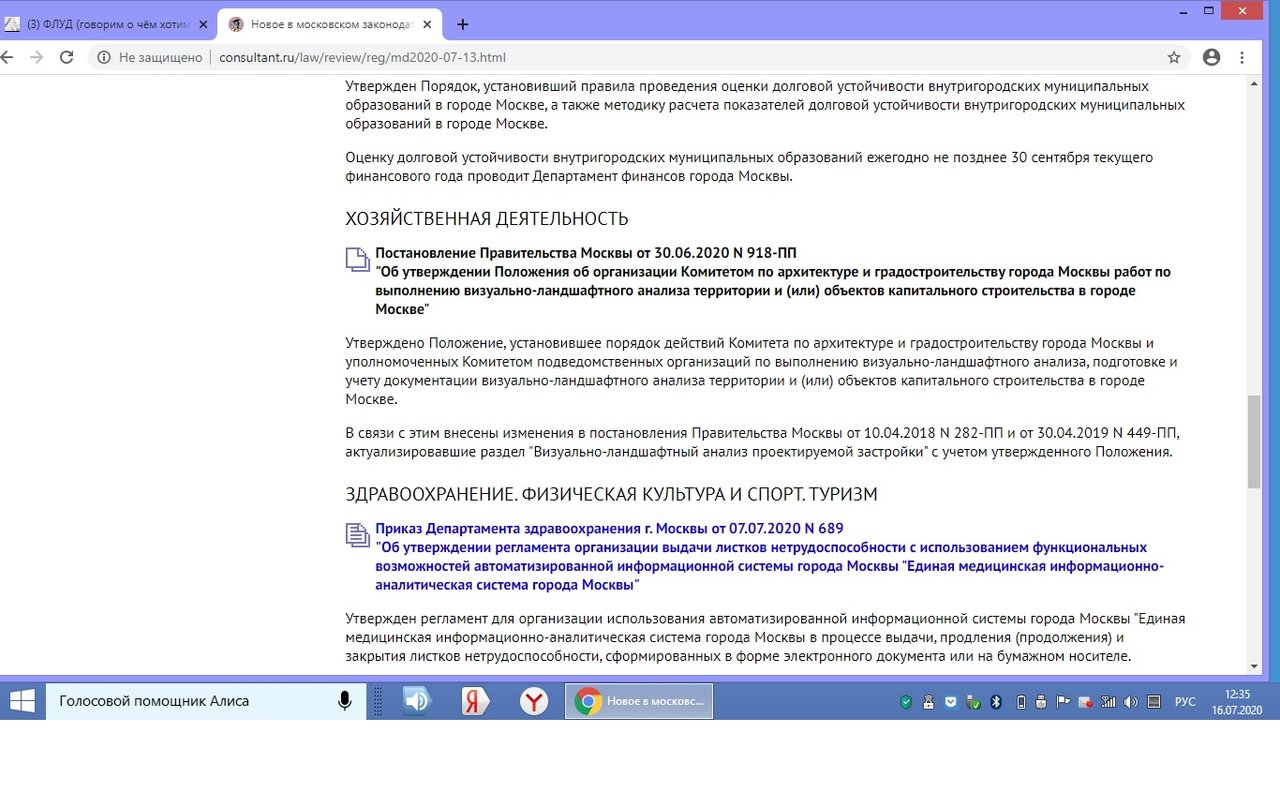The image size is (1280, 808).
Task: Click the page's vertical scrollbar thumb
Action: [x=1254, y=440]
